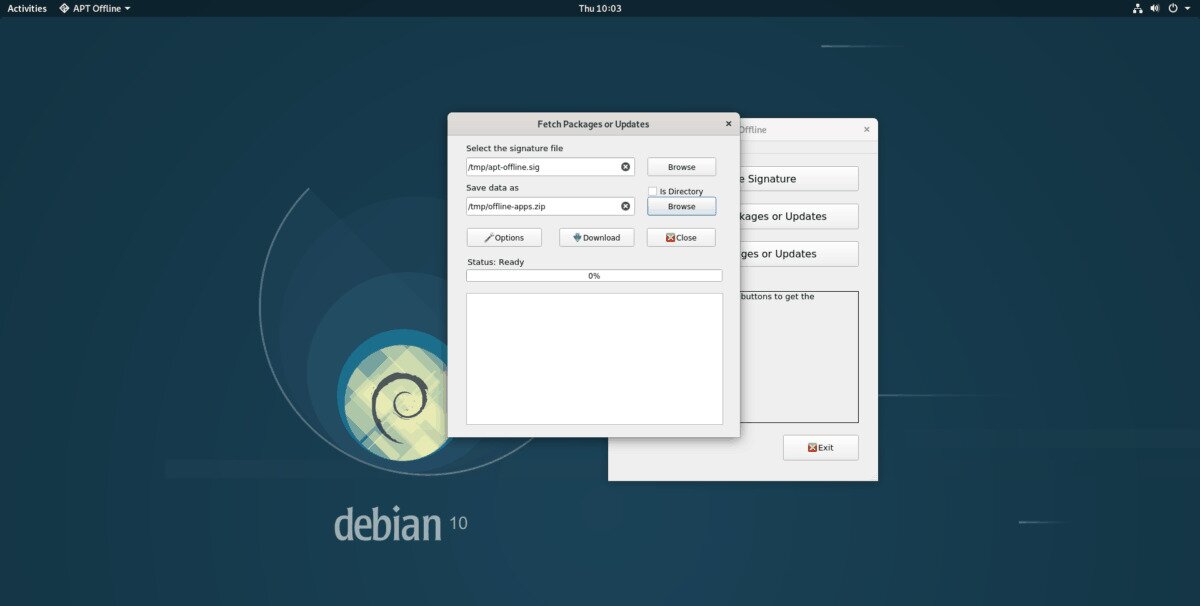Close the Fetch Packages or Updates dialog

[728, 124]
